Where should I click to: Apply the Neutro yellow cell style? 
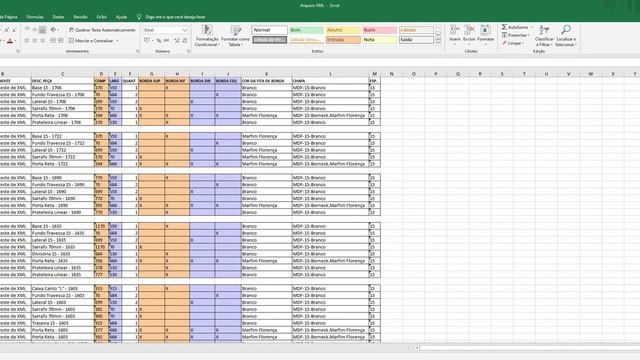[343, 30]
